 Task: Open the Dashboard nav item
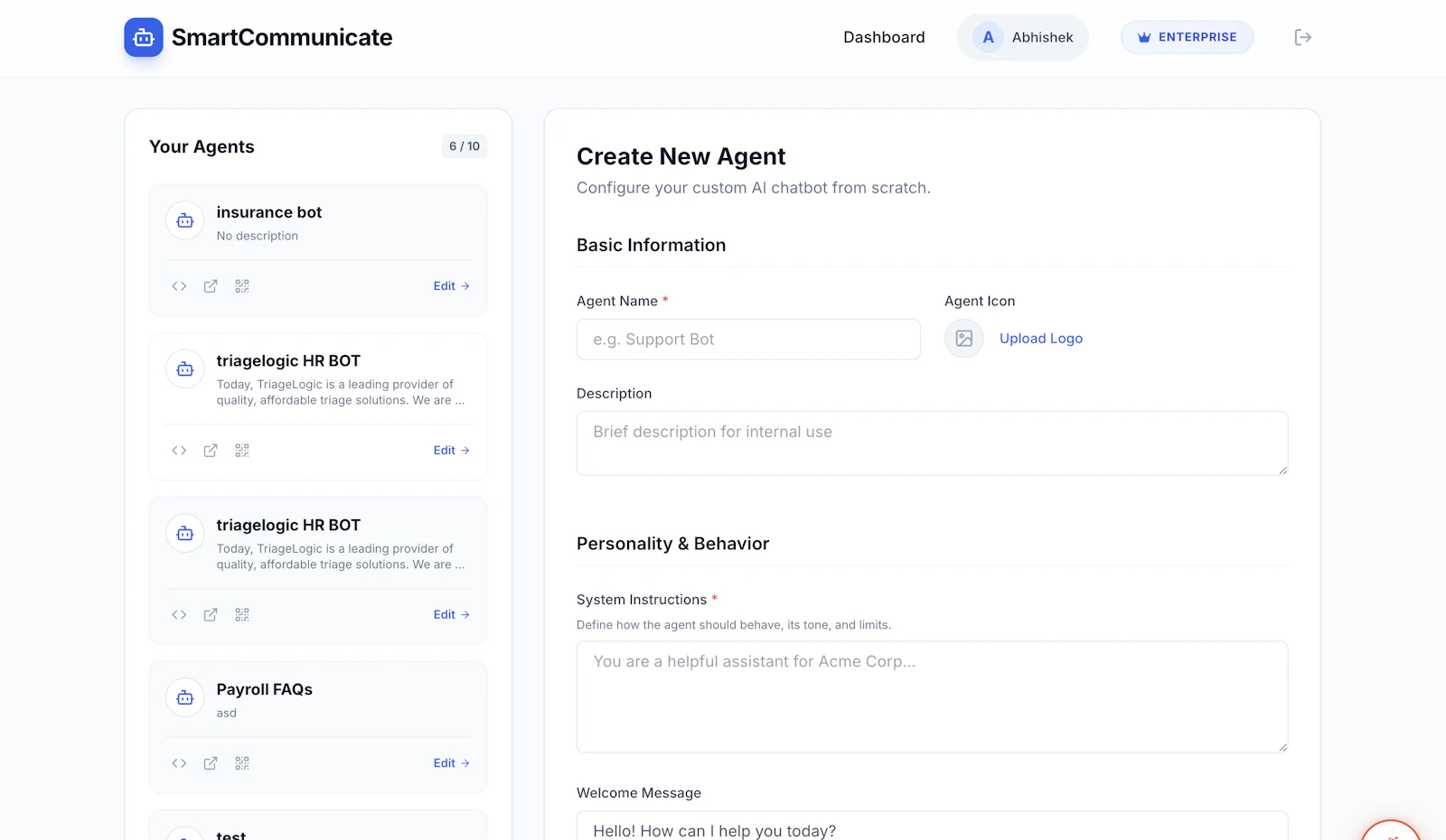click(x=884, y=37)
